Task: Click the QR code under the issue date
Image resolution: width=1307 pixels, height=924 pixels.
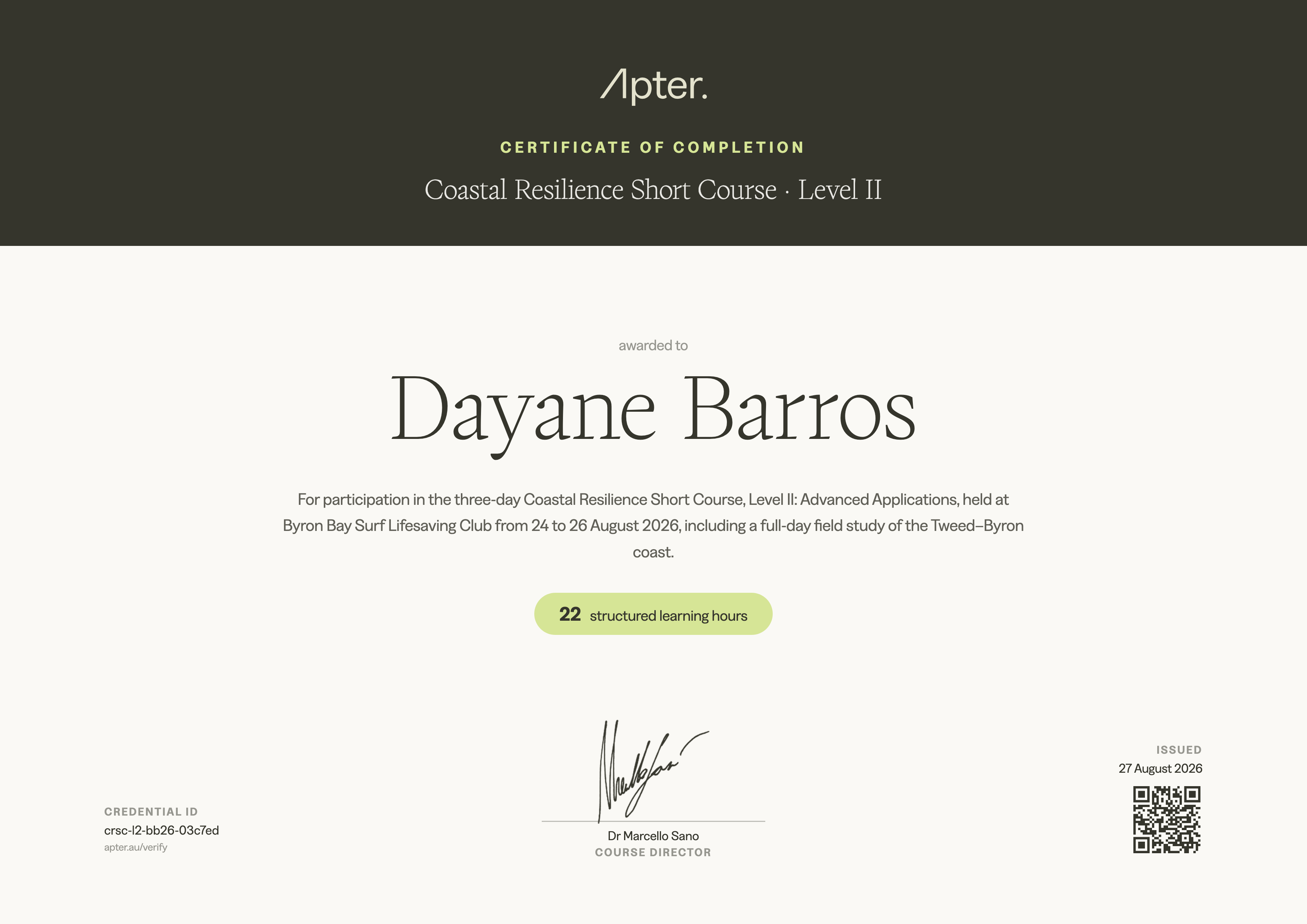Action: coord(1167,820)
